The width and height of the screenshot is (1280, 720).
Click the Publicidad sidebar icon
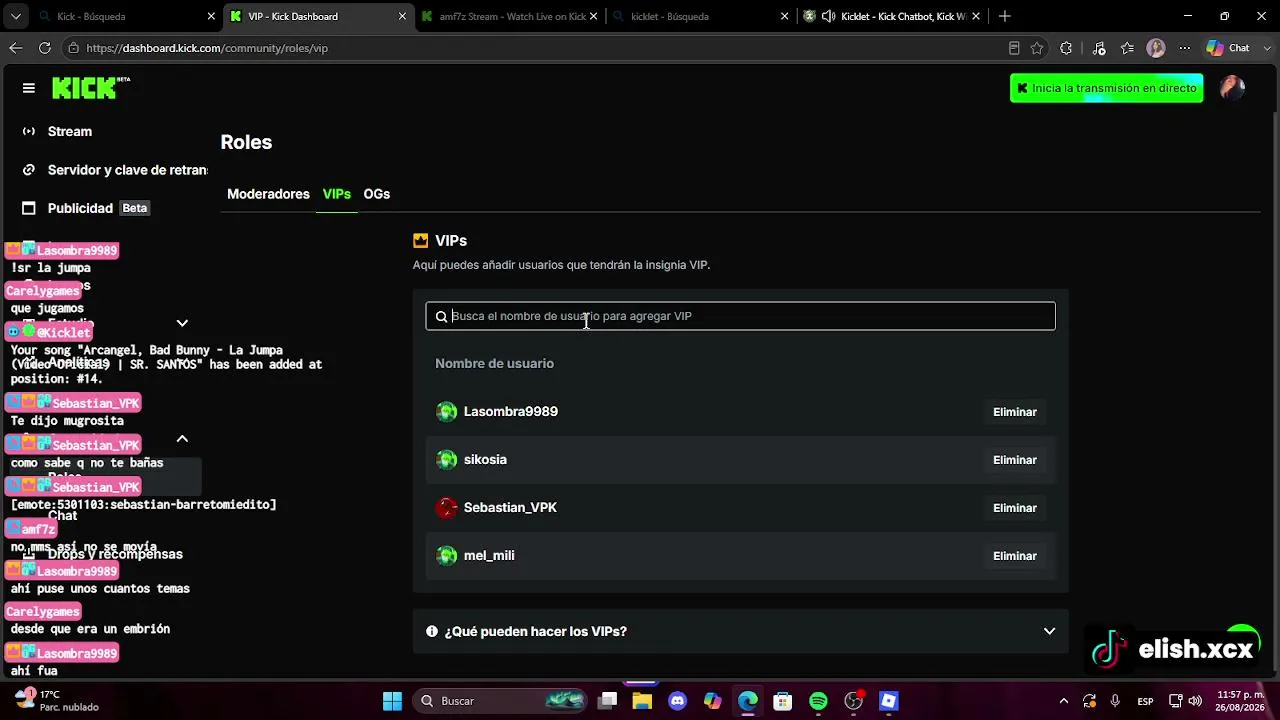[x=29, y=208]
